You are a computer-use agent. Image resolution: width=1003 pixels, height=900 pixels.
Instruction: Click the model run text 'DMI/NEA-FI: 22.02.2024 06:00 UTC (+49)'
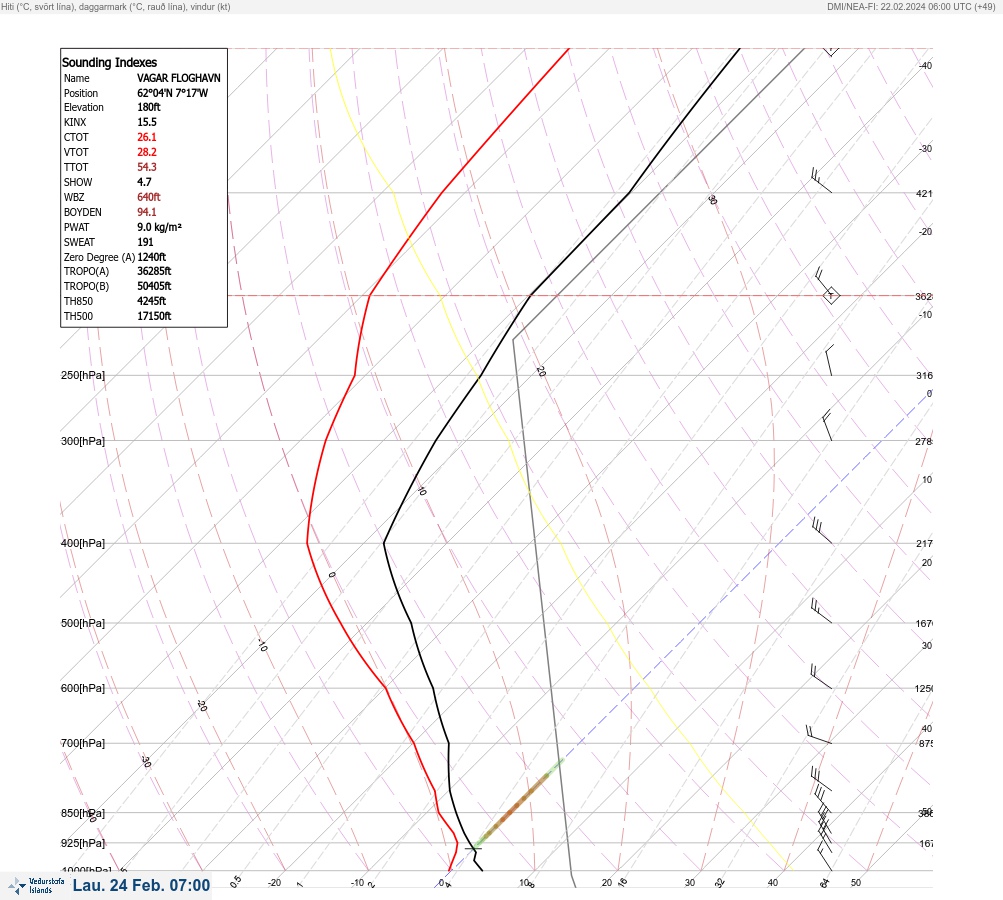[911, 6]
